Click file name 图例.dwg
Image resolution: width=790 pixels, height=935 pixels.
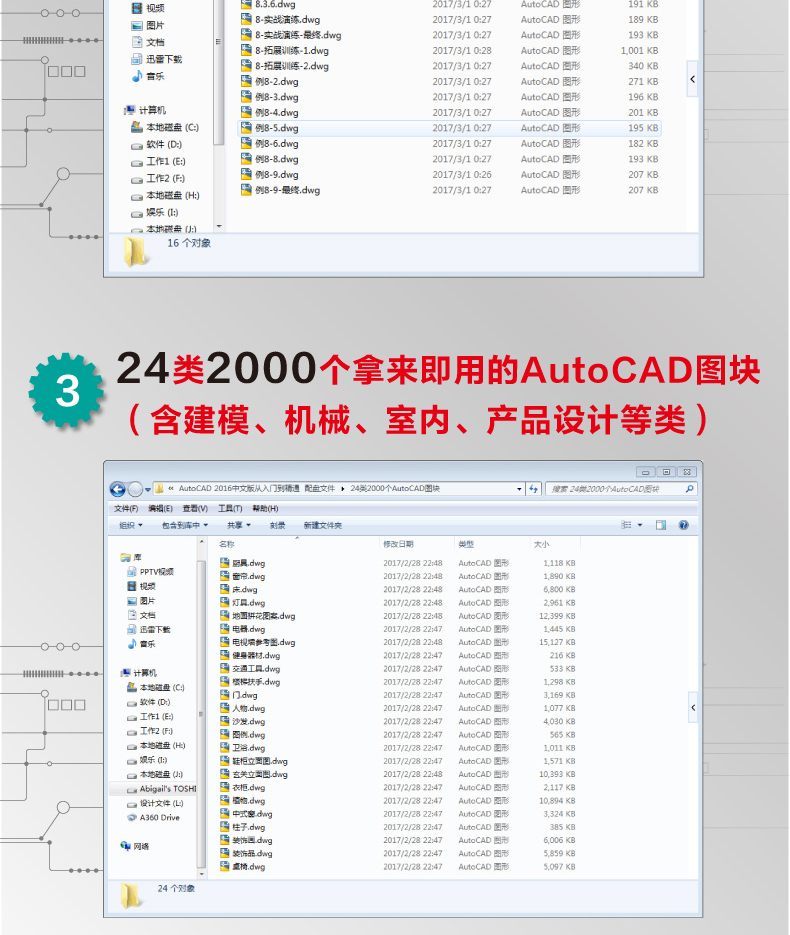click(x=249, y=735)
